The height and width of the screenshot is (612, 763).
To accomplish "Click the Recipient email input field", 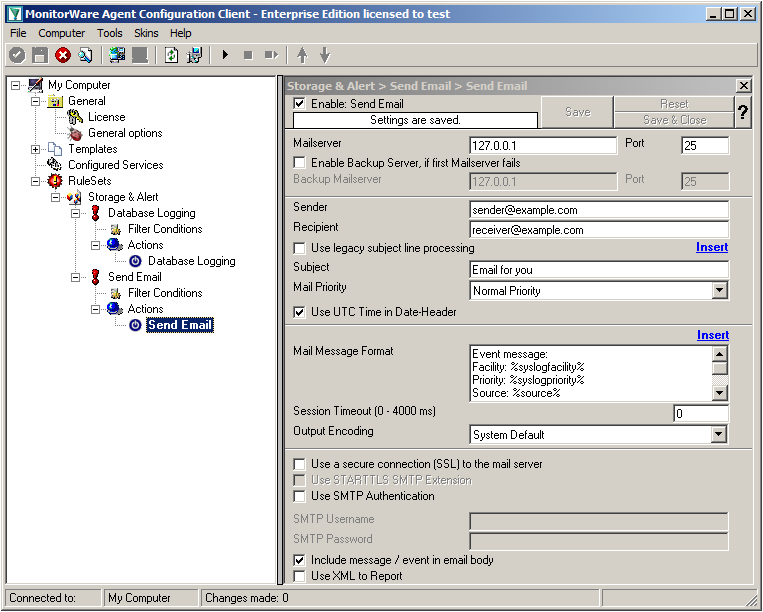I will tap(599, 230).
